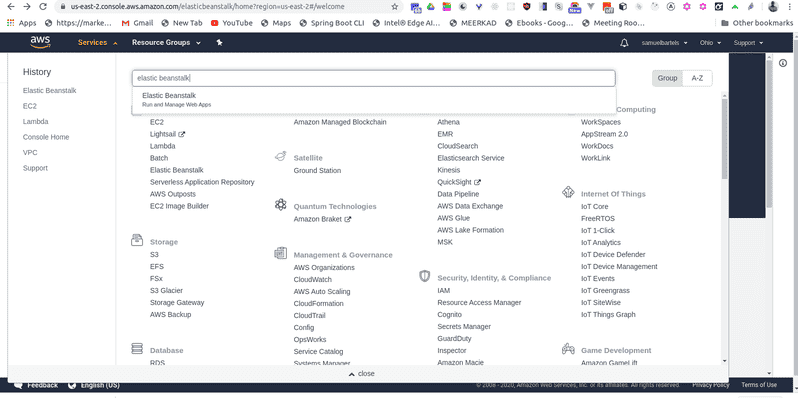Click the pin favorites star icon
The image size is (798, 398).
pos(219,43)
